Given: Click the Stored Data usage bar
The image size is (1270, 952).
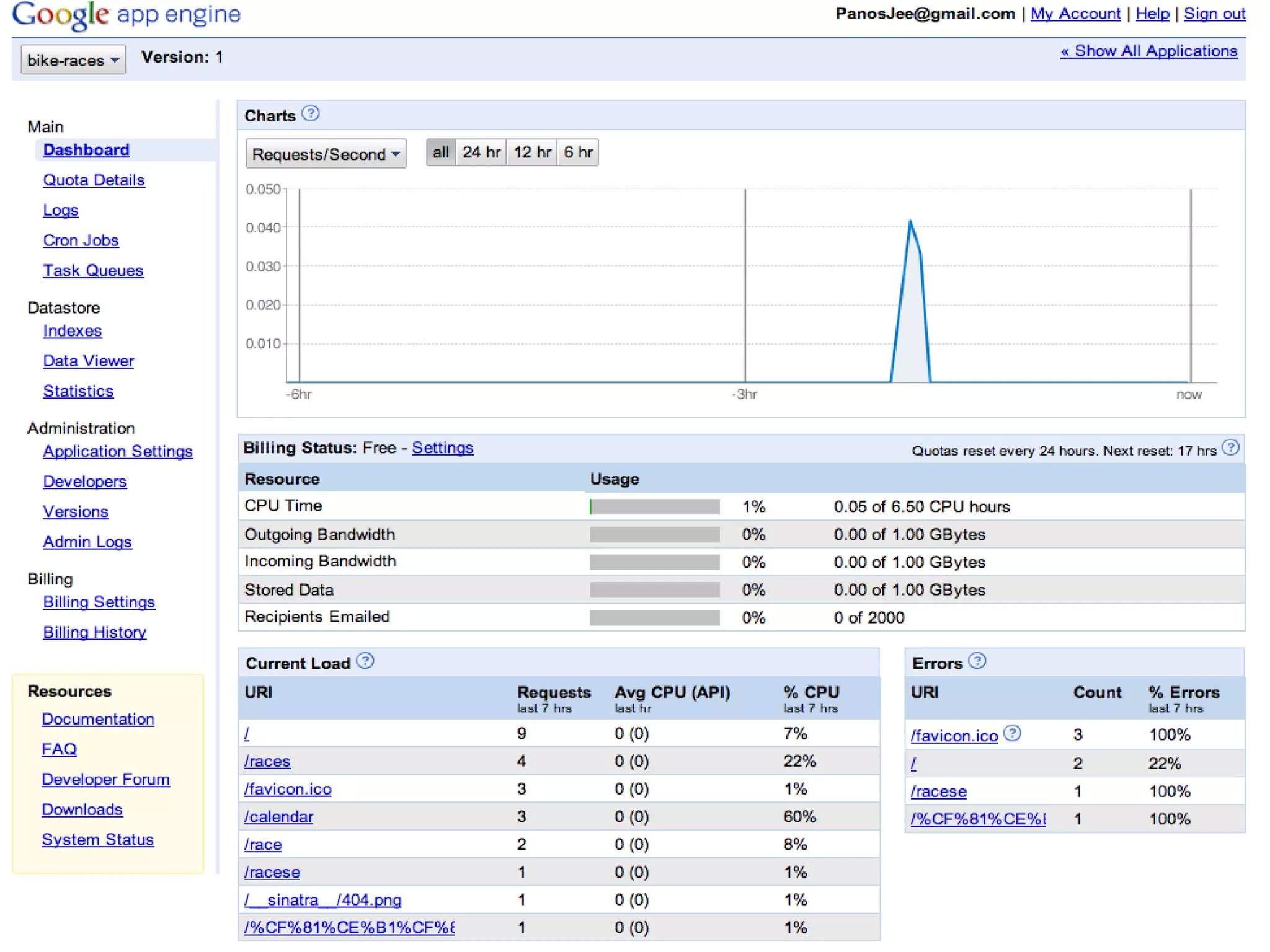Looking at the screenshot, I should coord(655,590).
